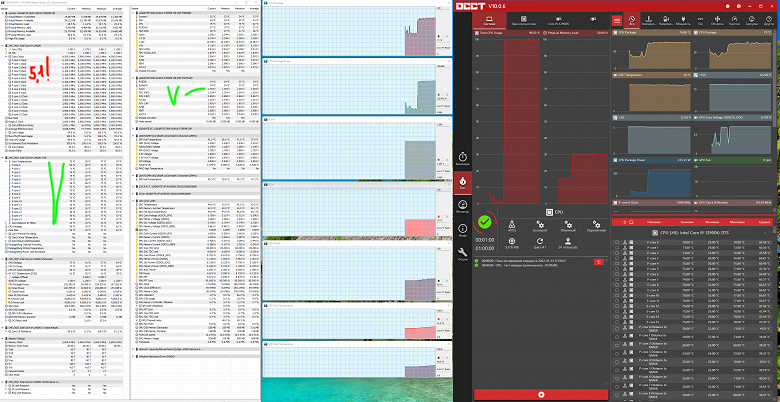Click the color swatch in CPU Package graph window

pyautogui.click(x=438, y=37)
